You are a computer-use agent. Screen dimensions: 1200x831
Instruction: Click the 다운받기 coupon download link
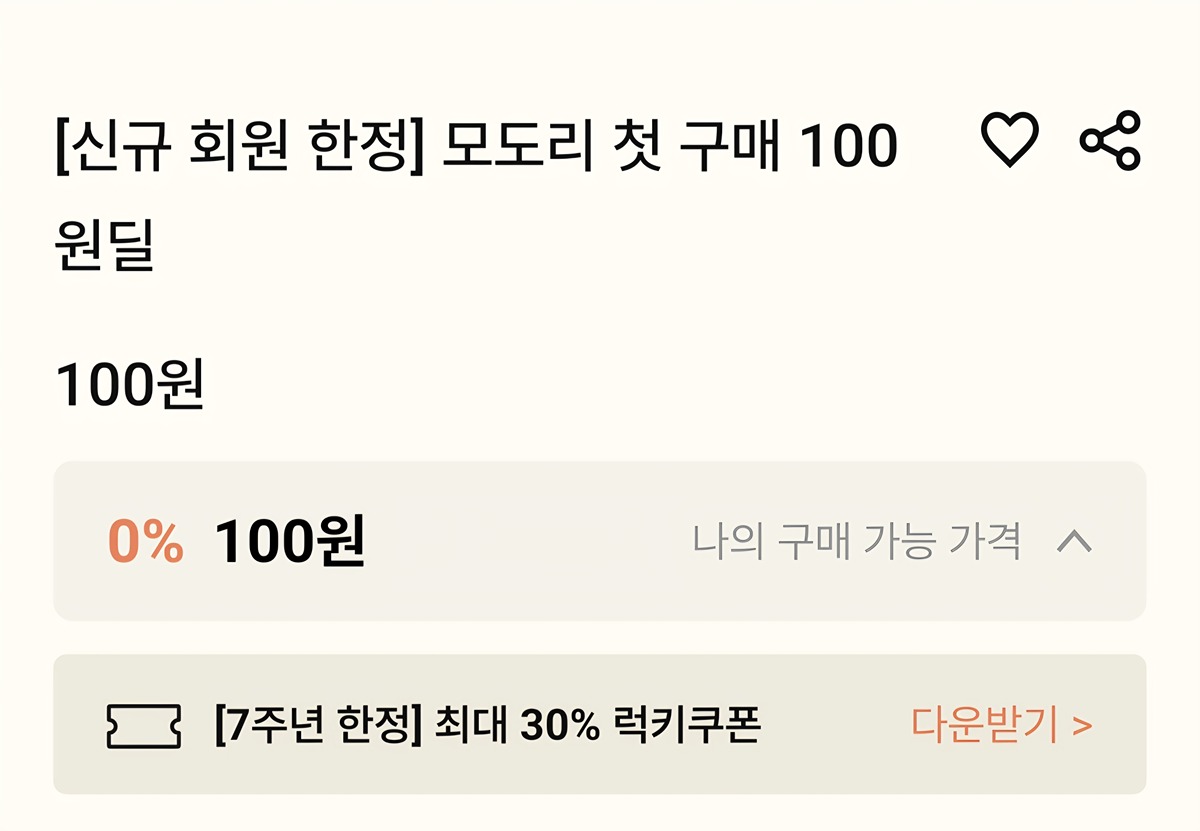point(984,725)
